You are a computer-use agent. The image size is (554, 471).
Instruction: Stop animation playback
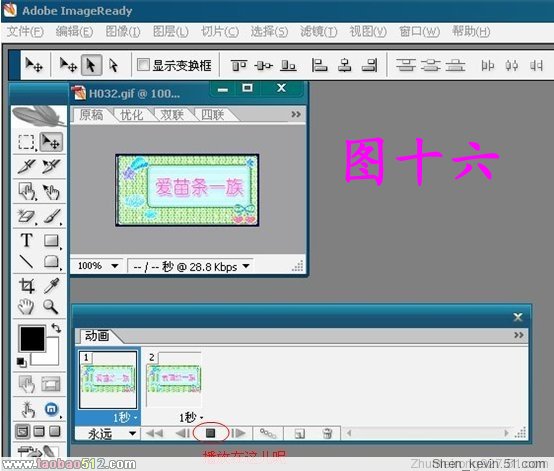click(211, 433)
